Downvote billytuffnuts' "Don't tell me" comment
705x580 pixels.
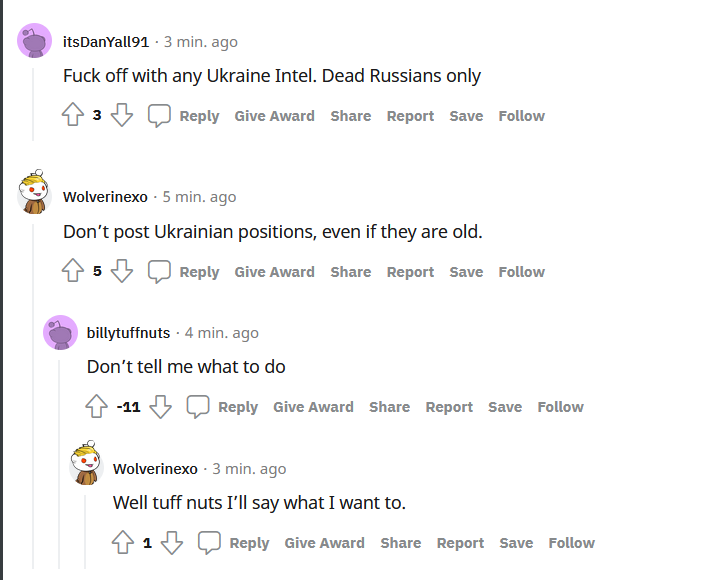click(161, 407)
